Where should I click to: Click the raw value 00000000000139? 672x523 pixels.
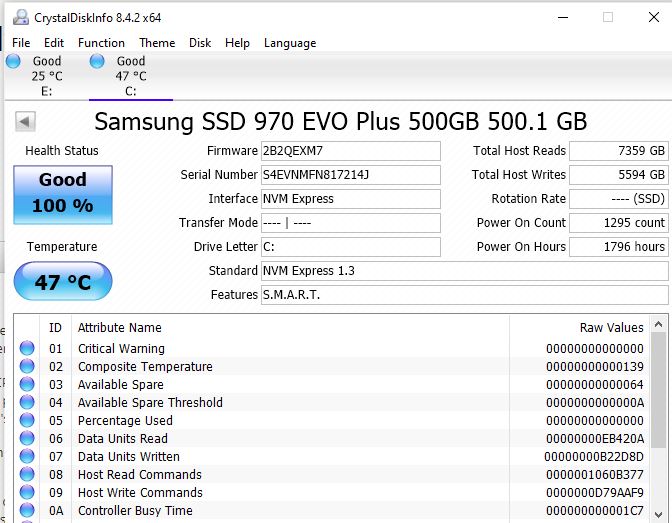pos(595,367)
